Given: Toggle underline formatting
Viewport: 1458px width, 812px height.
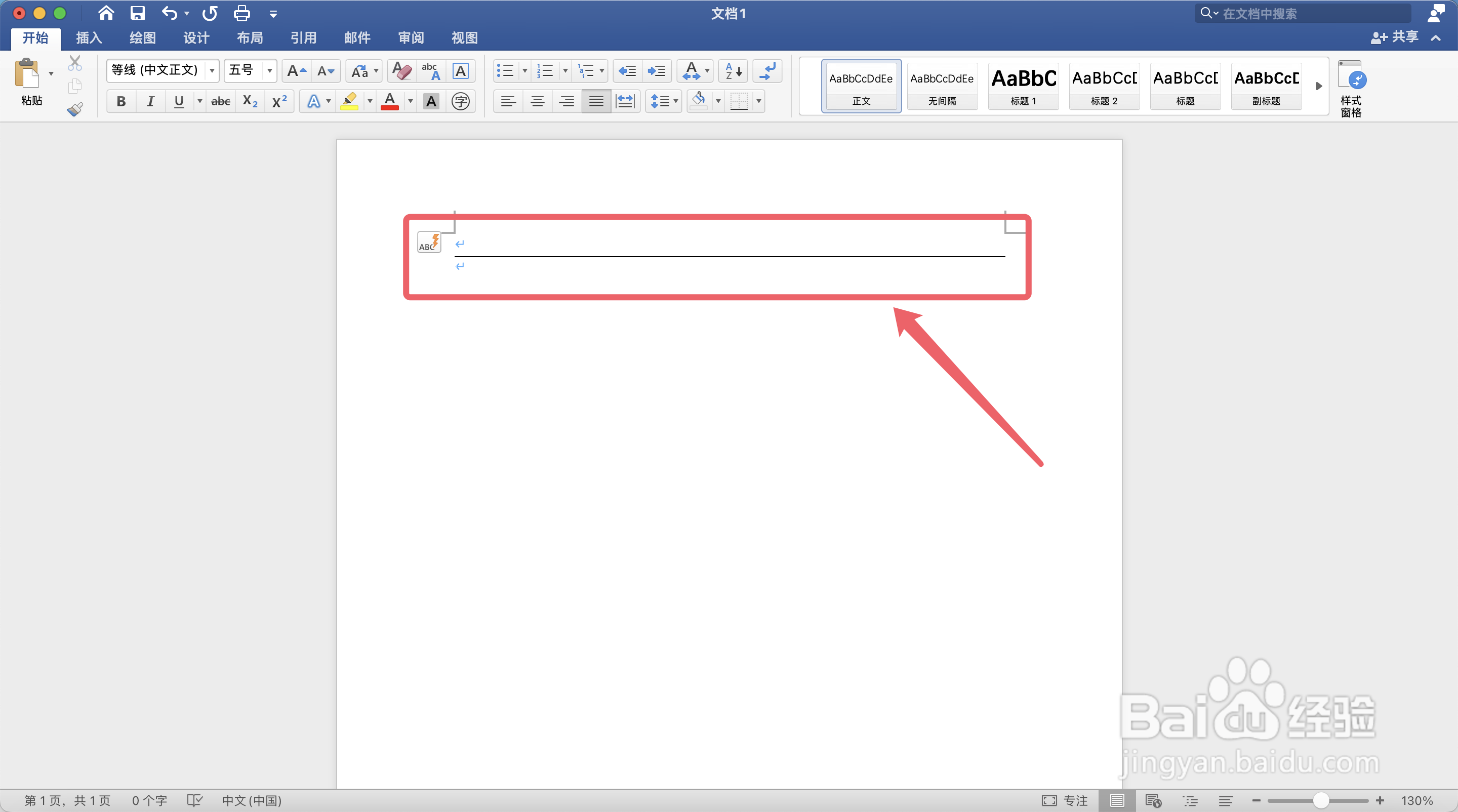Looking at the screenshot, I should 179,101.
